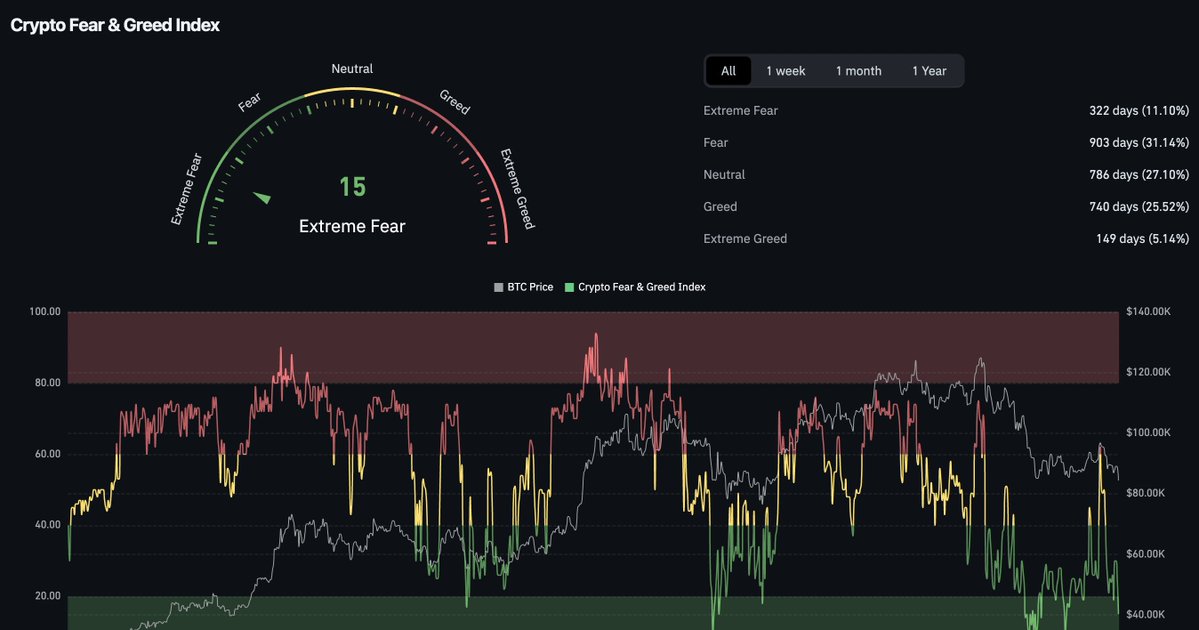Click the Extreme Fear label on the gauge arc
This screenshot has width=1199, height=630.
click(187, 189)
